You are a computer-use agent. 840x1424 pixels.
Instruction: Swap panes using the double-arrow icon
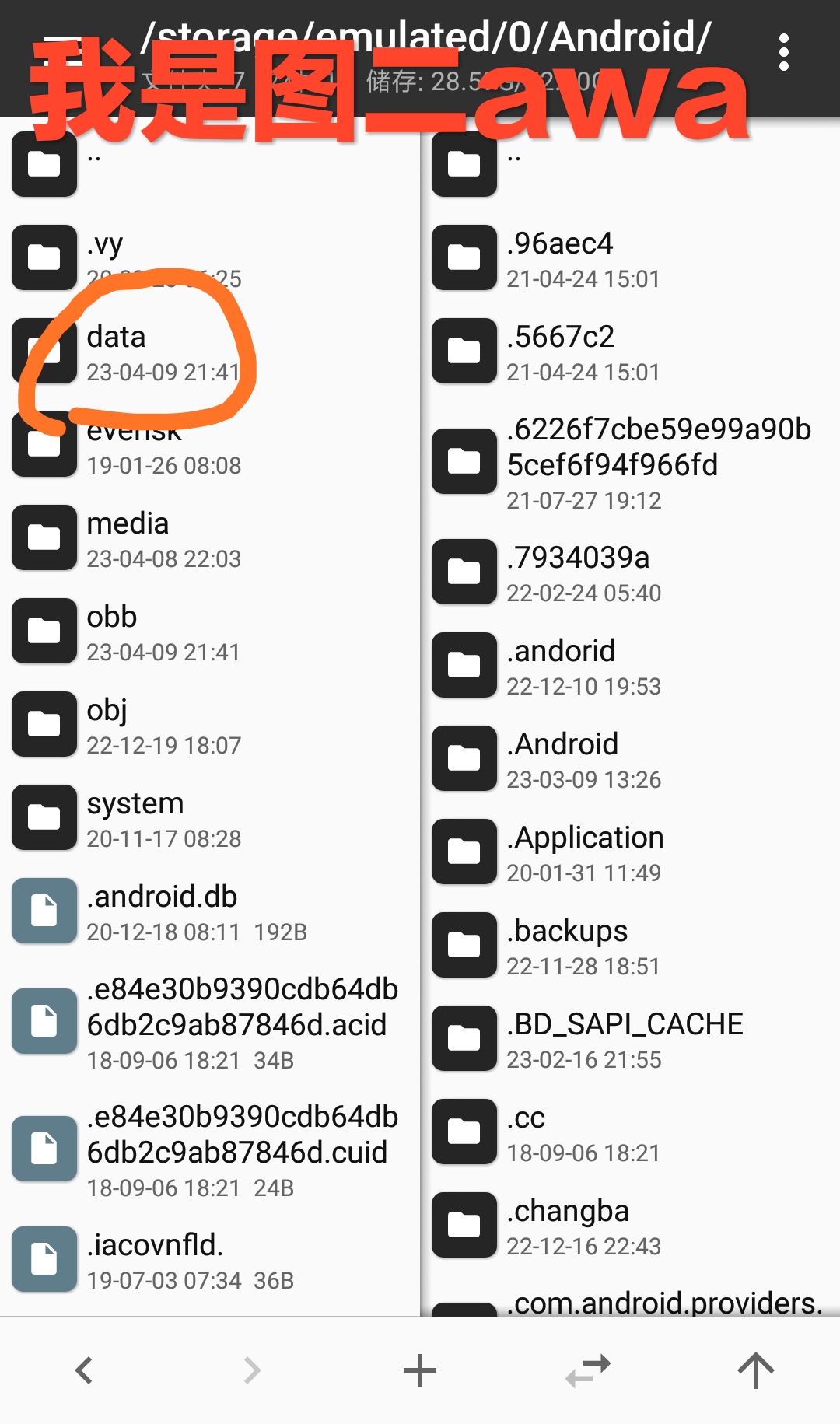(x=588, y=1370)
